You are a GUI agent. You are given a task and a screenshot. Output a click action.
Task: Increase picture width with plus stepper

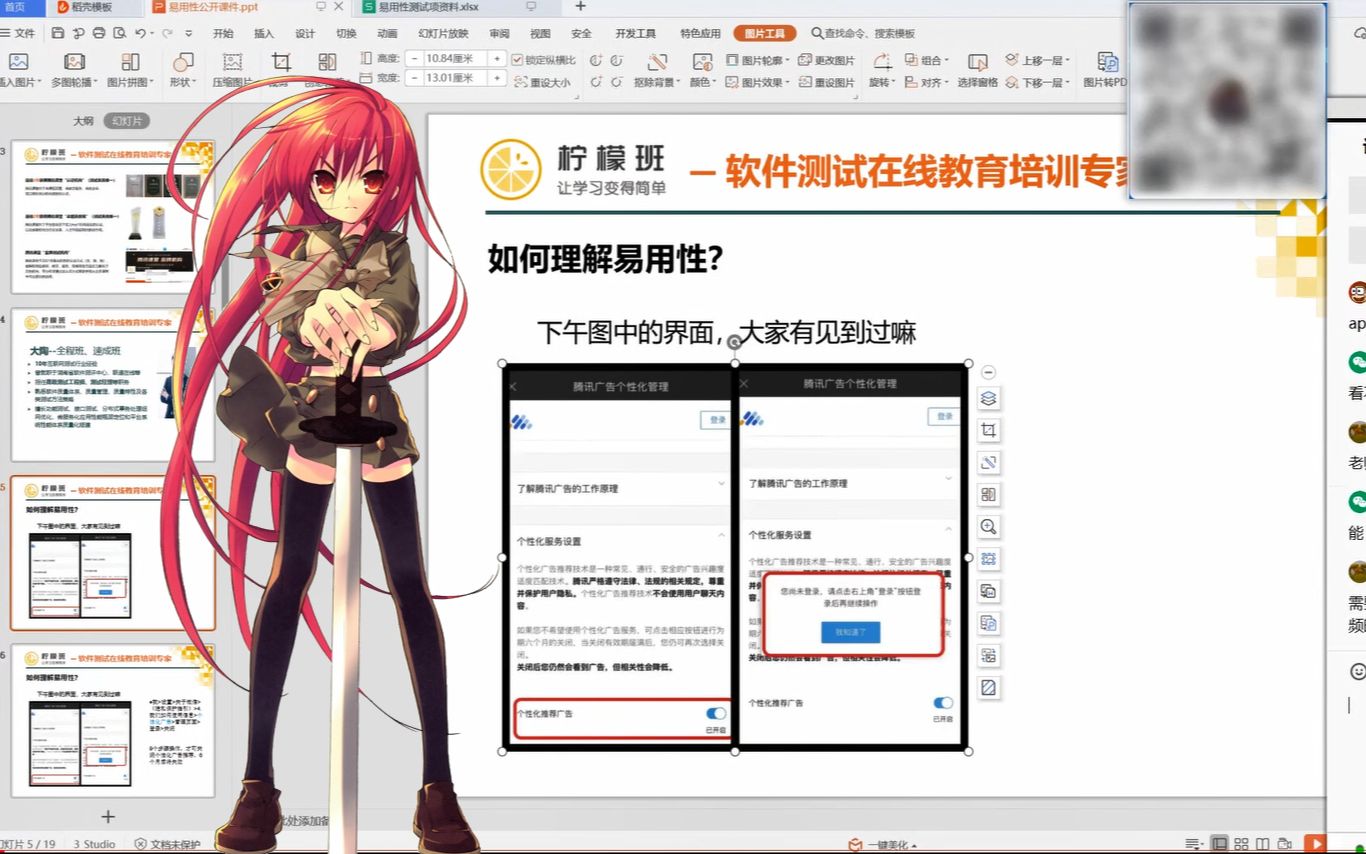(496, 78)
